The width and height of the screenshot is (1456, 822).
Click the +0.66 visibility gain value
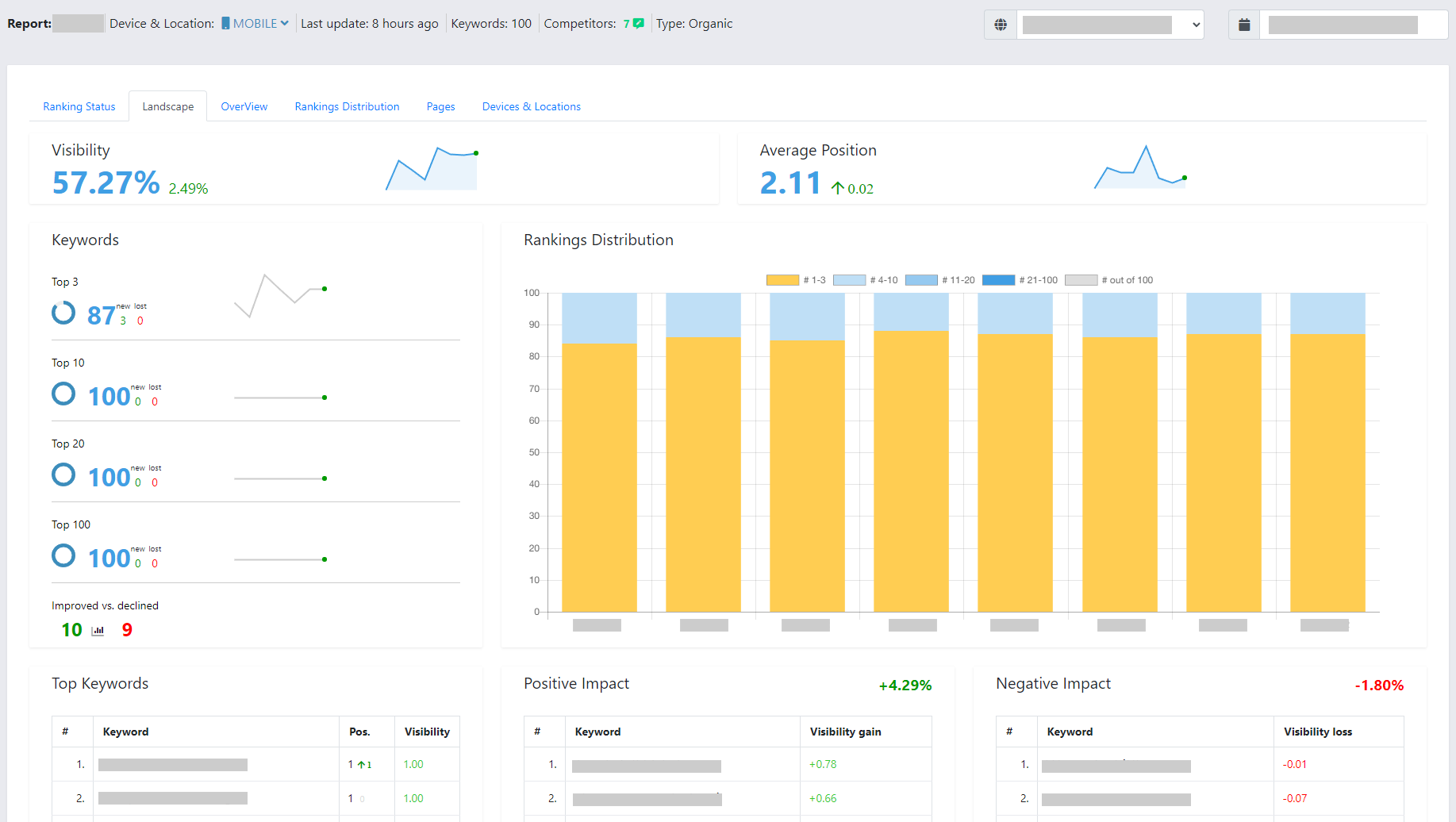click(823, 798)
